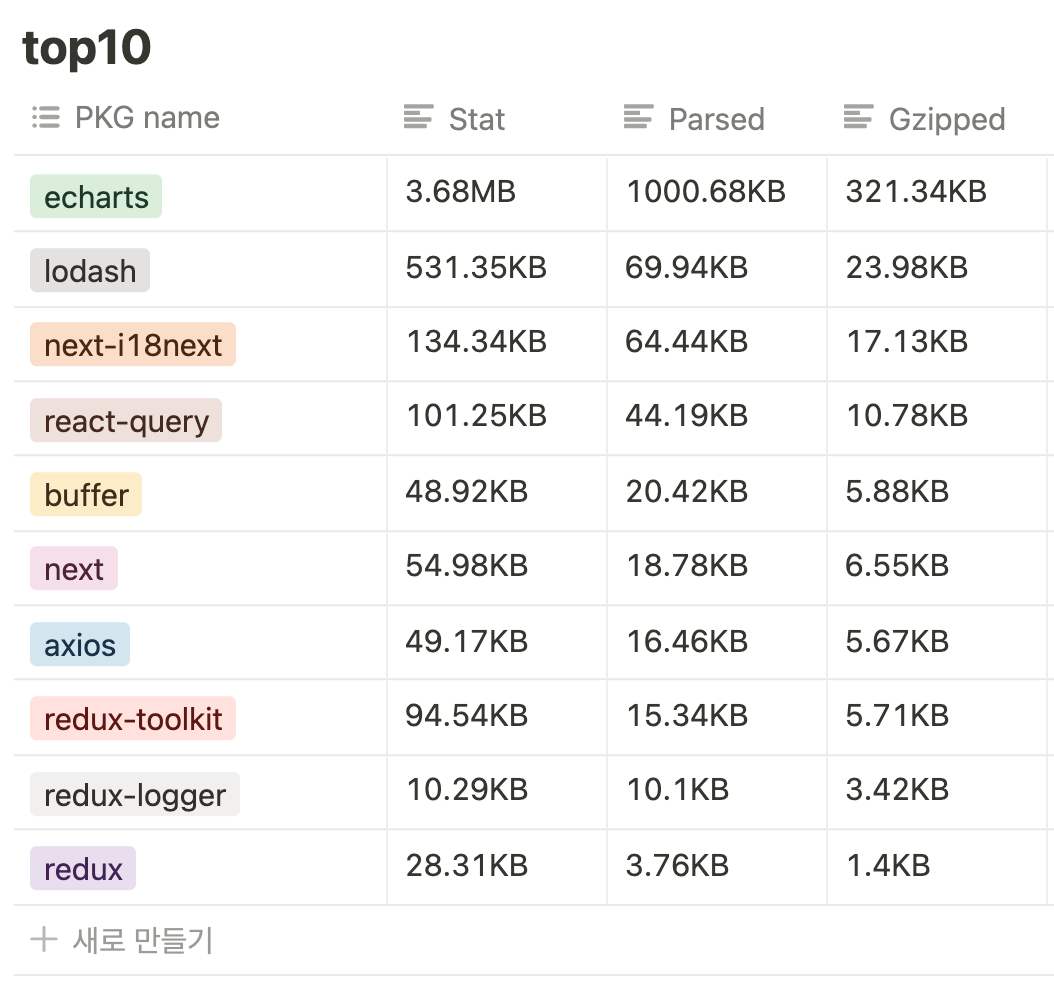Click the 16.46KB Parsed cell
The width and height of the screenshot is (1054, 982).
click(x=717, y=643)
